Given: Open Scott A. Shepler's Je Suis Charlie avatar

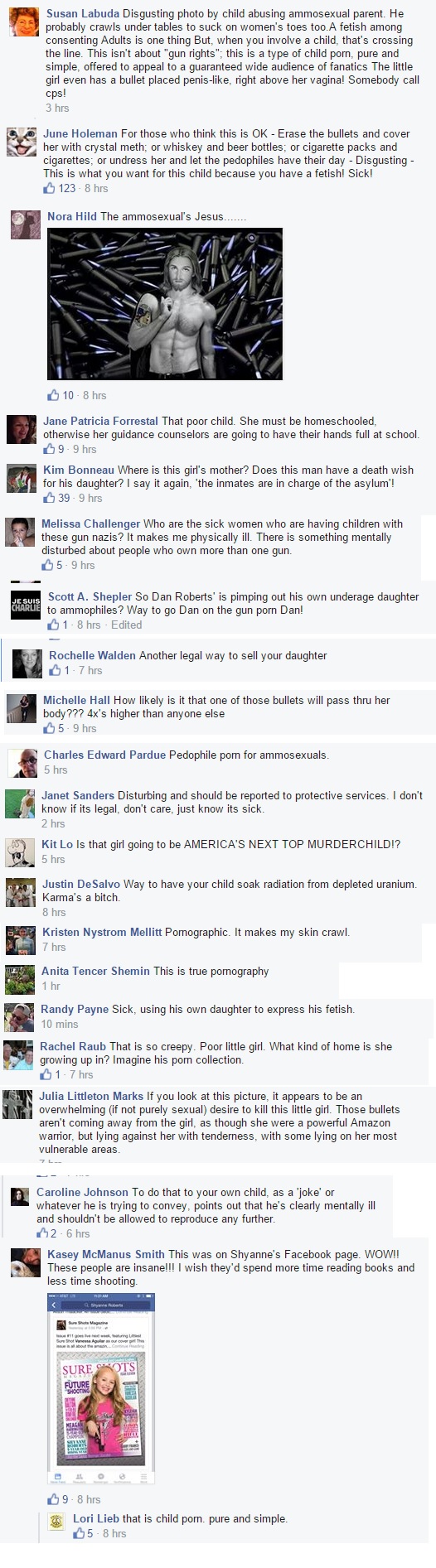Looking at the screenshot, I should click(25, 605).
